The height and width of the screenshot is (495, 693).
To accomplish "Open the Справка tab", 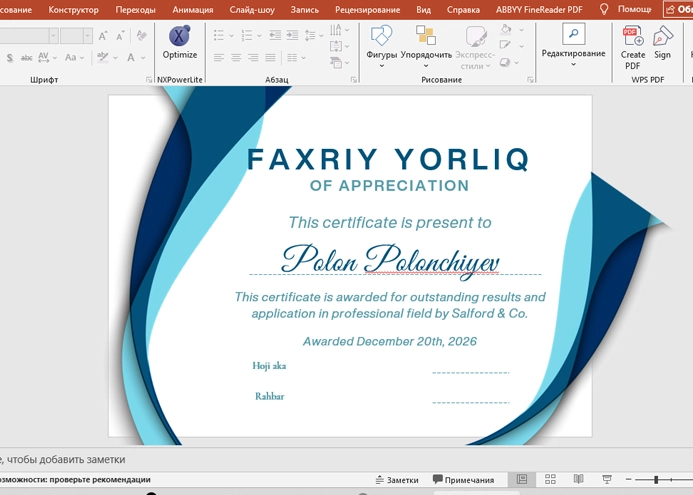I will coord(463,9).
